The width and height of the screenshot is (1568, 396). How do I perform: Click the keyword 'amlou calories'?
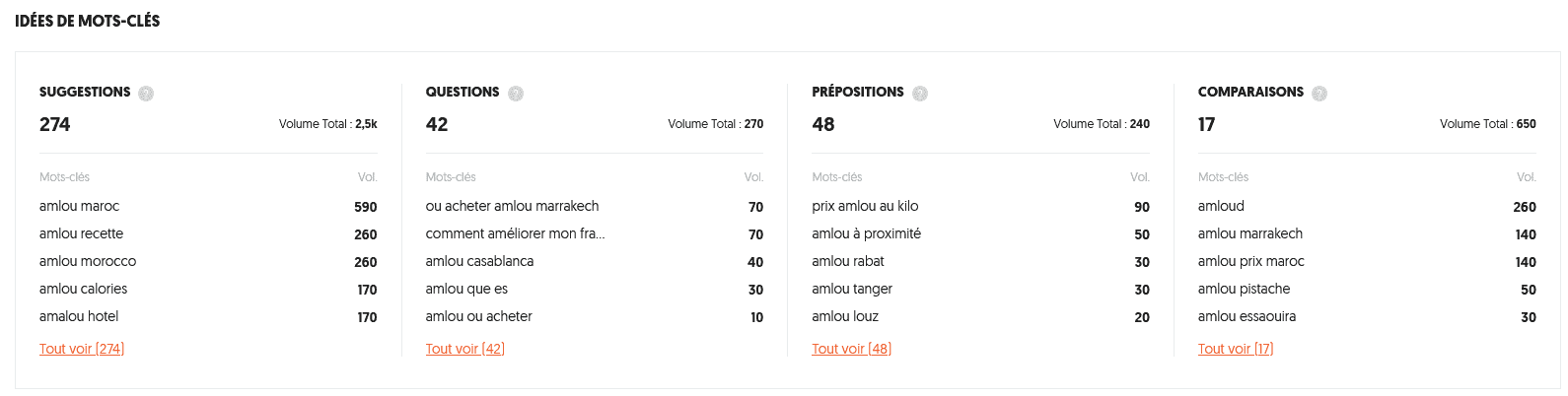coord(83,290)
